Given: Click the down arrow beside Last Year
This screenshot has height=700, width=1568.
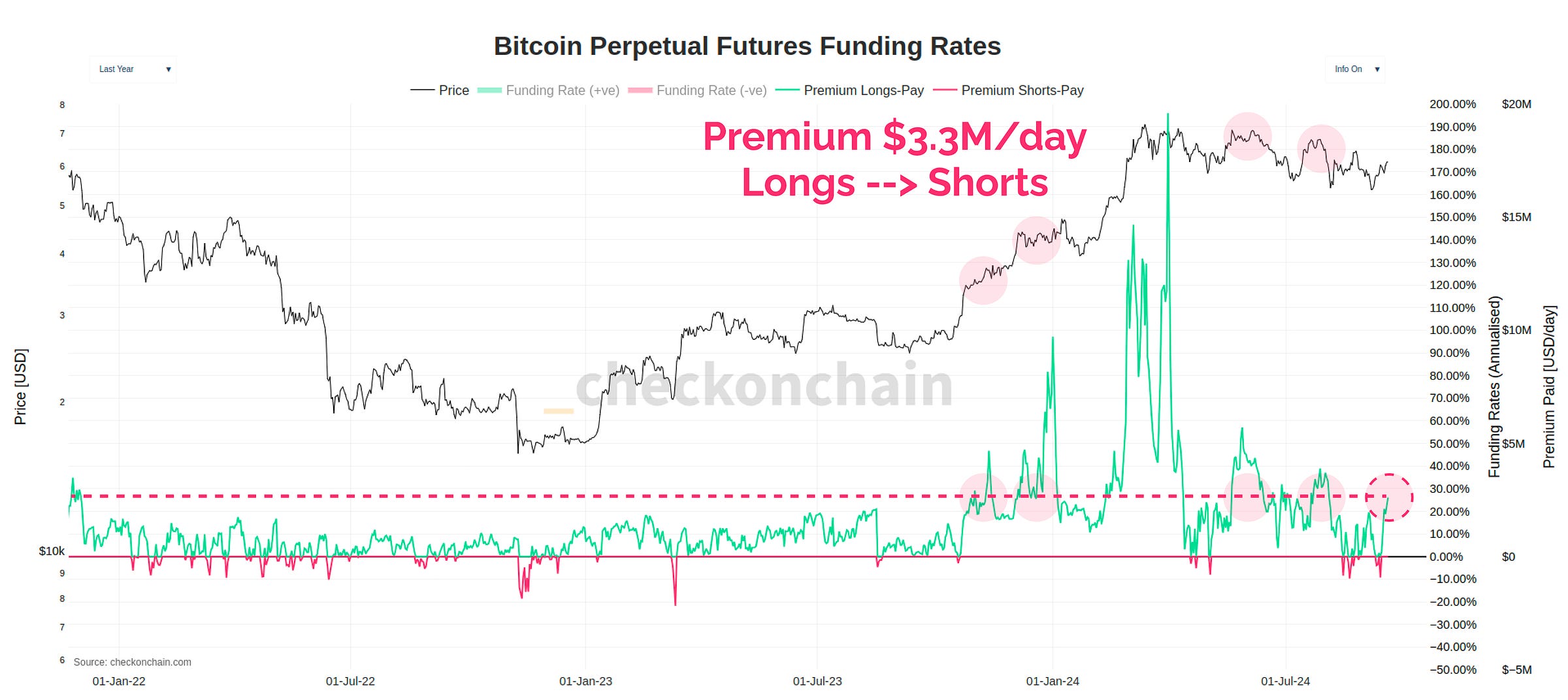Looking at the screenshot, I should (169, 69).
